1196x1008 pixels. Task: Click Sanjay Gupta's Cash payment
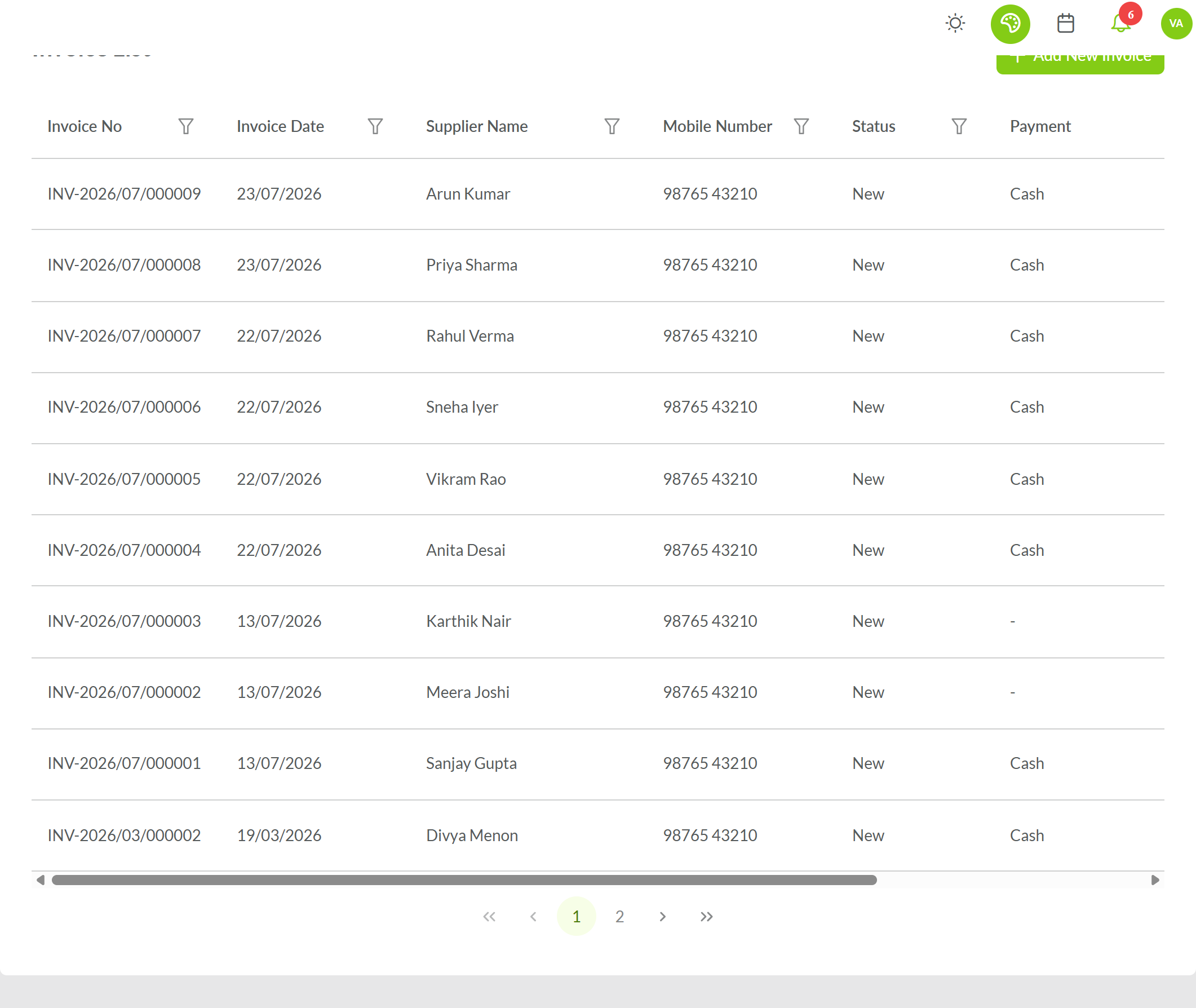click(x=1027, y=763)
